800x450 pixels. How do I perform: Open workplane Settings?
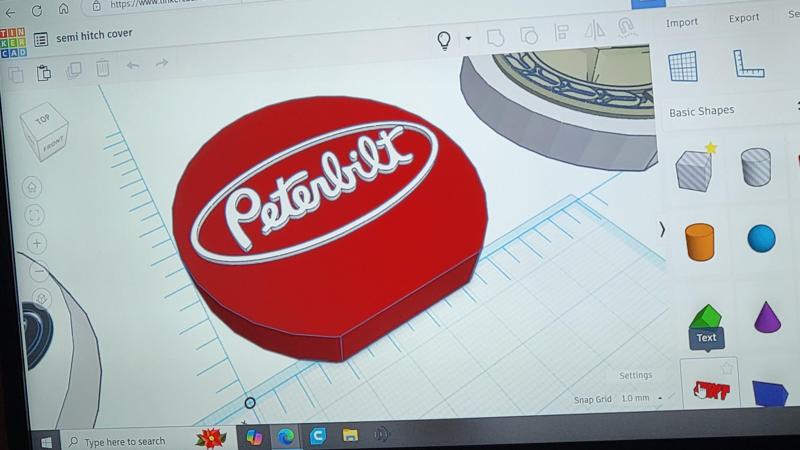[635, 375]
